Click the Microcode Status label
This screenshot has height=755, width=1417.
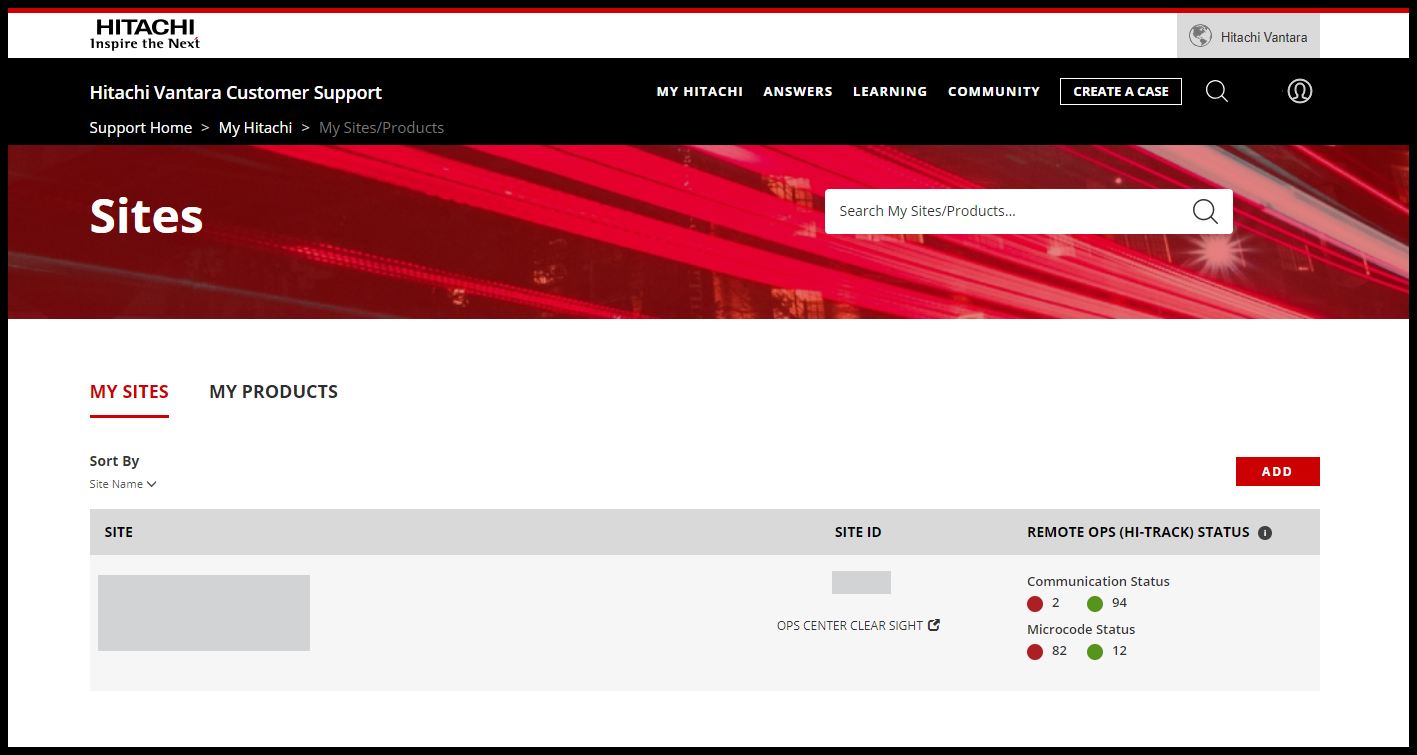click(1081, 629)
